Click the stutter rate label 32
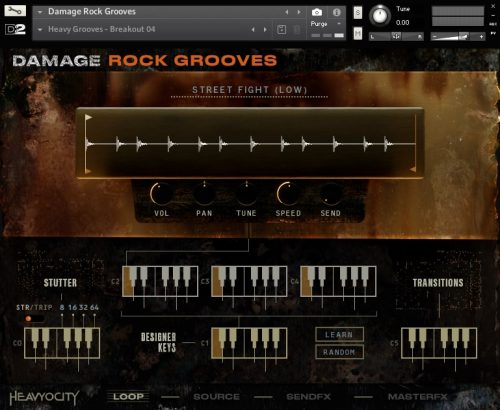This screenshot has height=410, width=500. [84, 307]
